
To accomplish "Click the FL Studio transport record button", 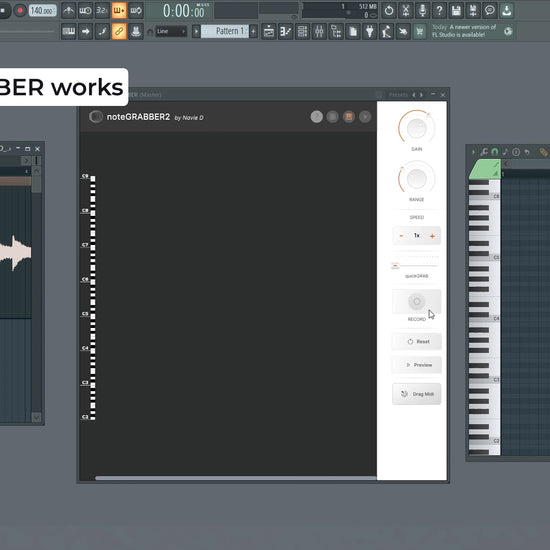I will click(x=20, y=11).
